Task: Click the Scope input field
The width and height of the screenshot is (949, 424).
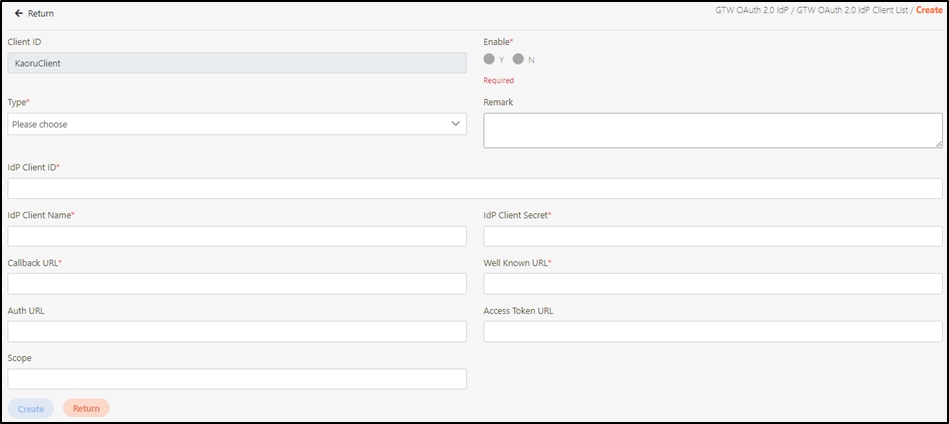Action: (236, 379)
